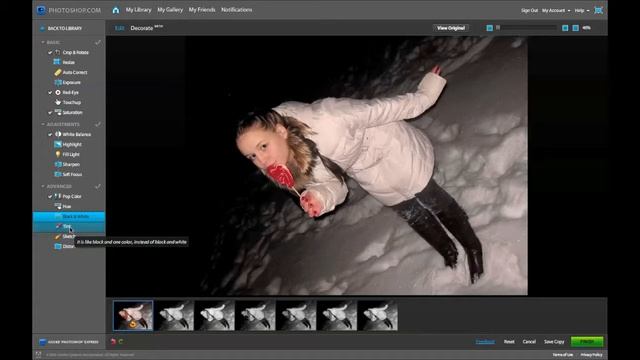
Task: Select the last black-and-white thumbnail
Action: pyautogui.click(x=378, y=316)
